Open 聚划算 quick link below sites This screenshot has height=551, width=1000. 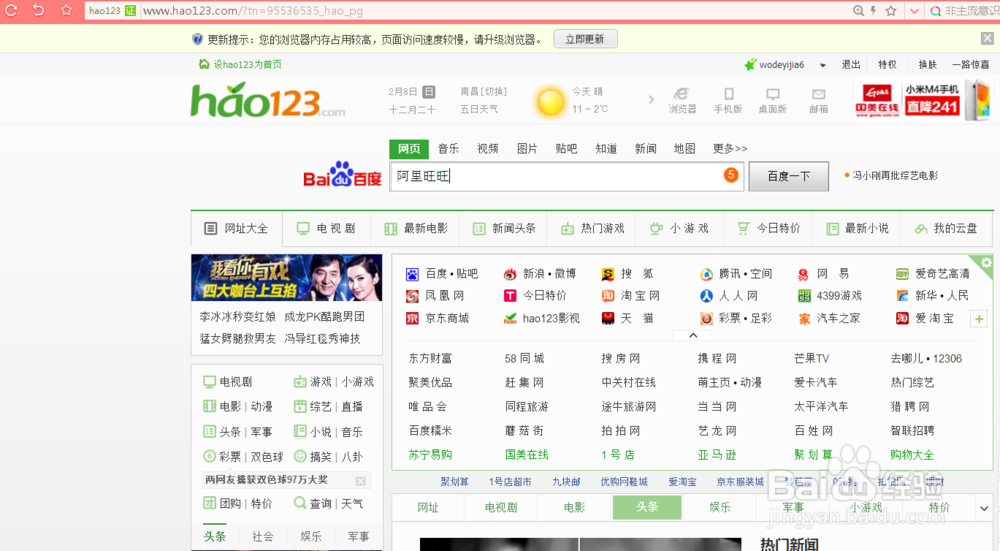coord(454,481)
